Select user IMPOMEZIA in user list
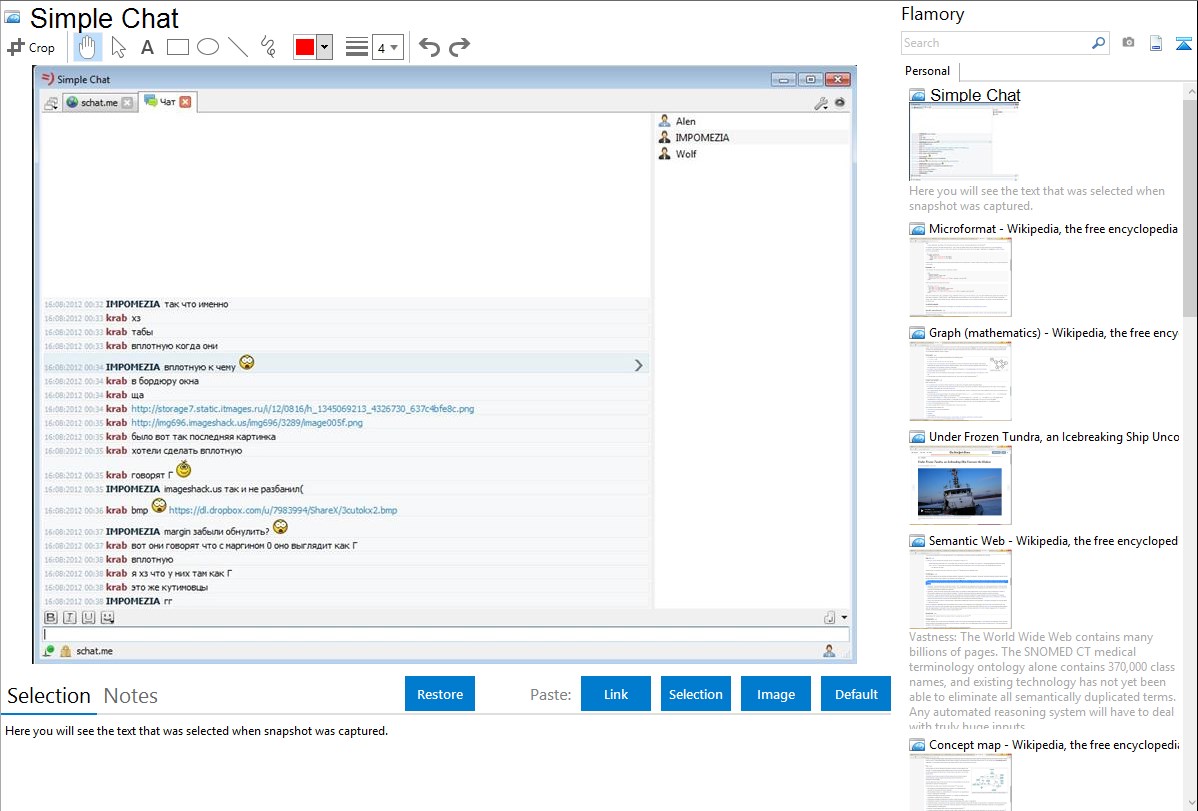The width and height of the screenshot is (1198, 811). click(x=753, y=138)
